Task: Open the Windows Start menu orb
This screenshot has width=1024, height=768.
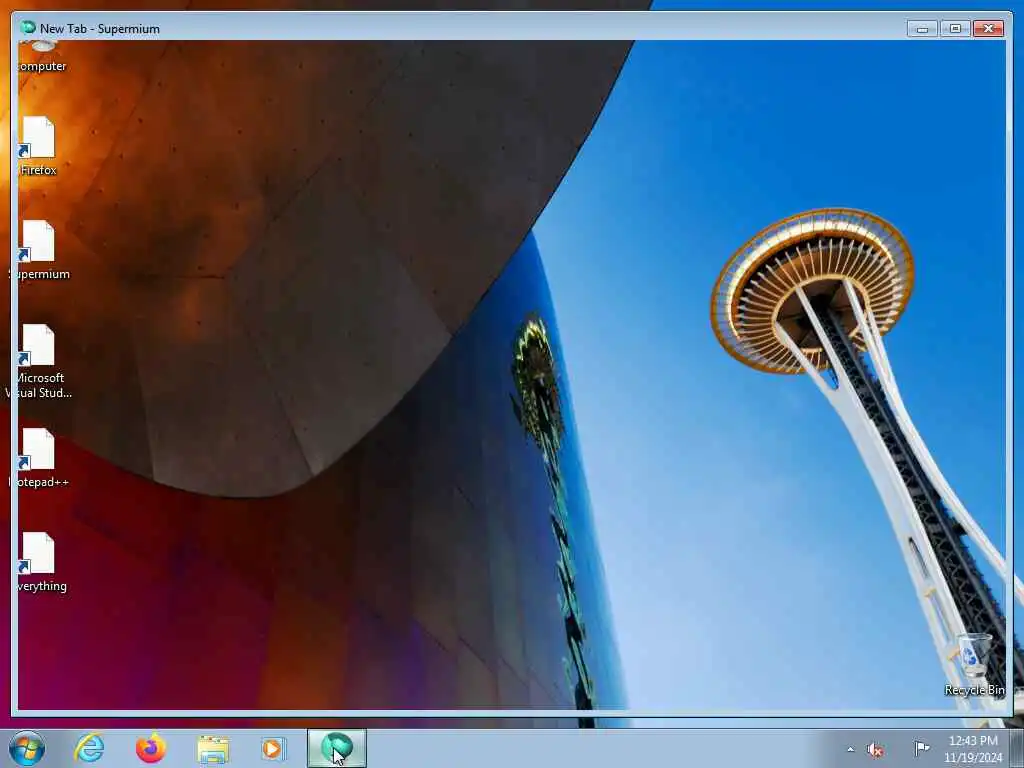Action: pos(27,748)
